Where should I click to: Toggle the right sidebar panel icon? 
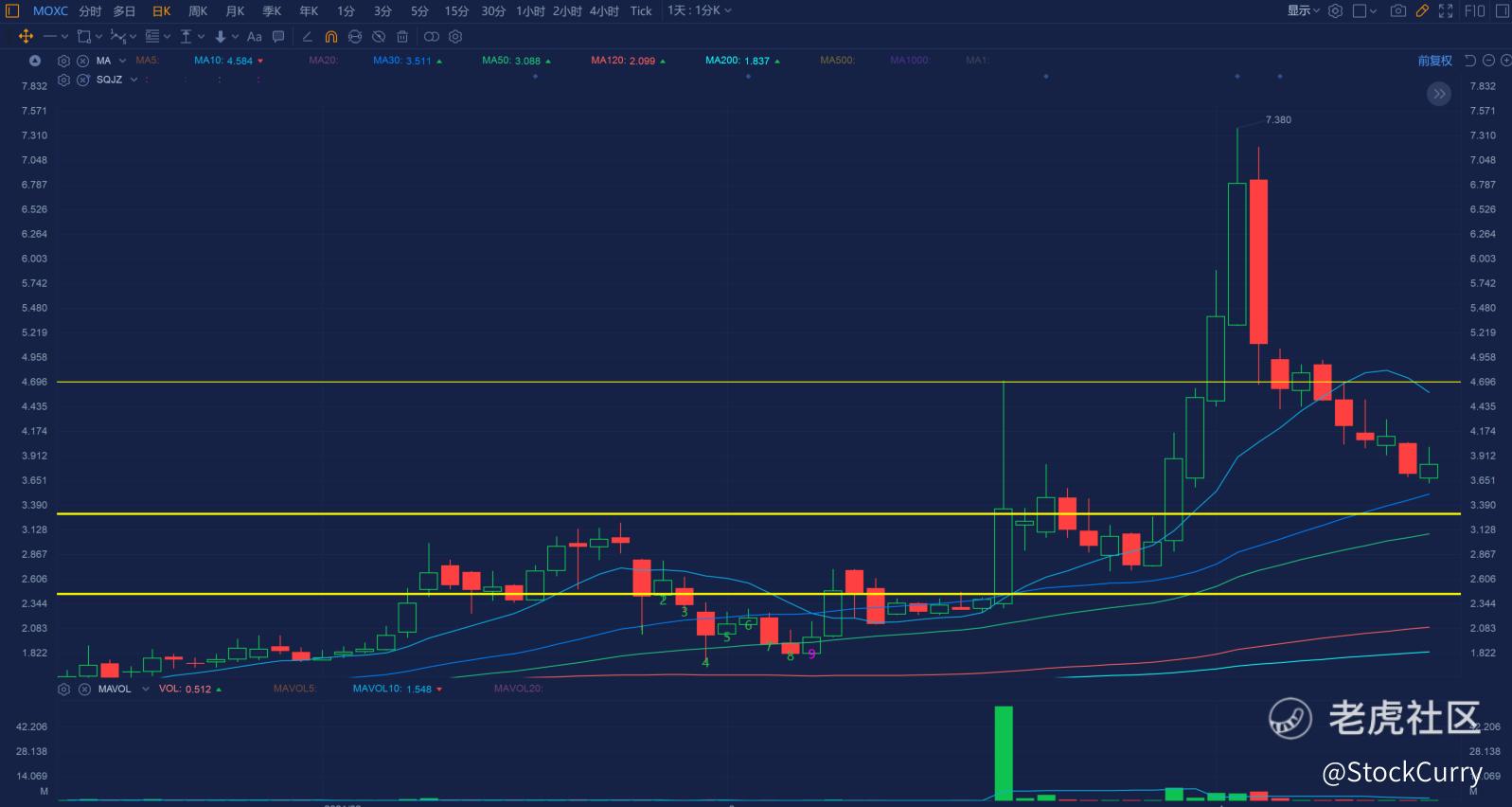click(x=1502, y=11)
